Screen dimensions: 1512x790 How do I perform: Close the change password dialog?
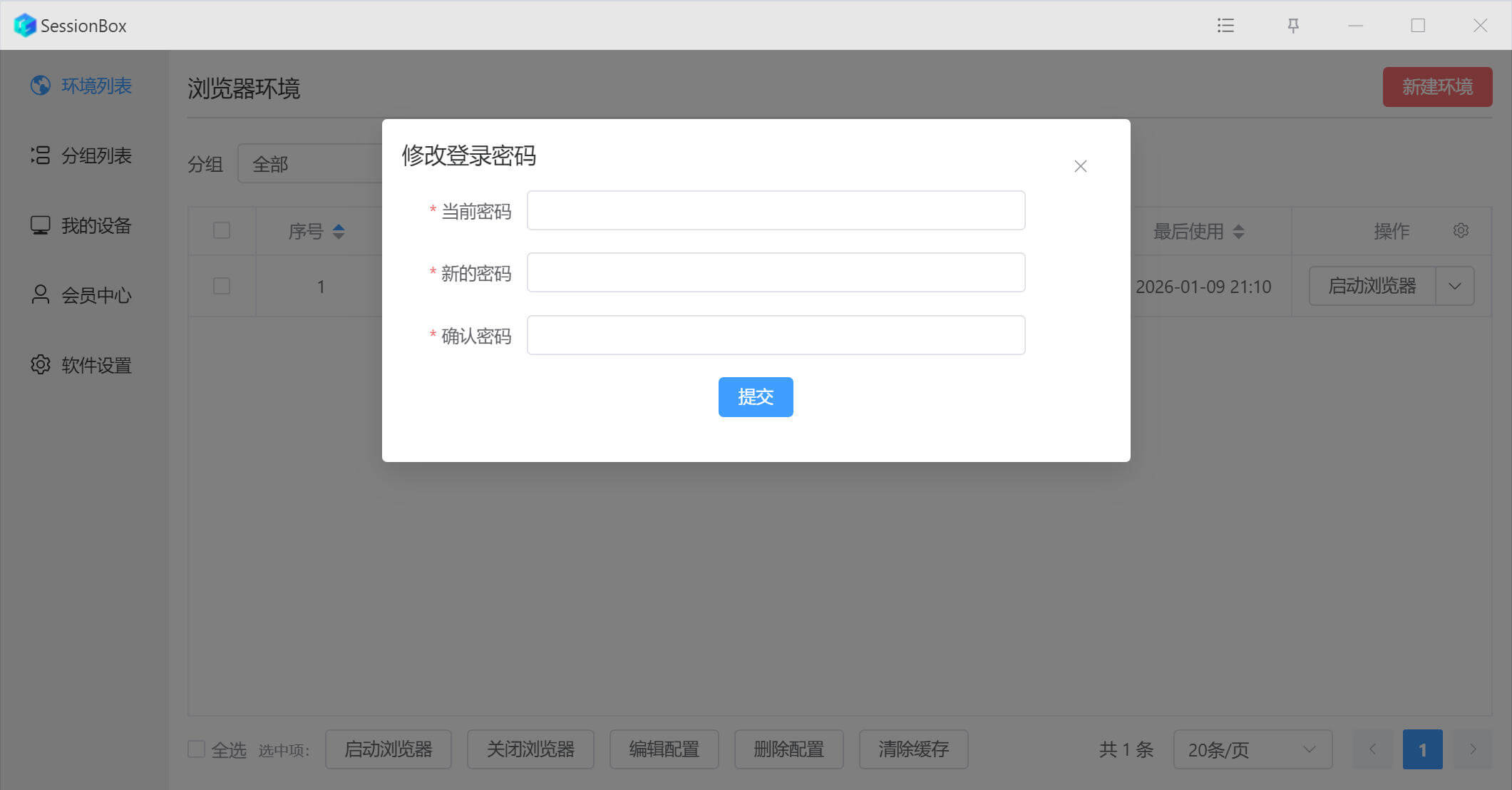coord(1080,166)
